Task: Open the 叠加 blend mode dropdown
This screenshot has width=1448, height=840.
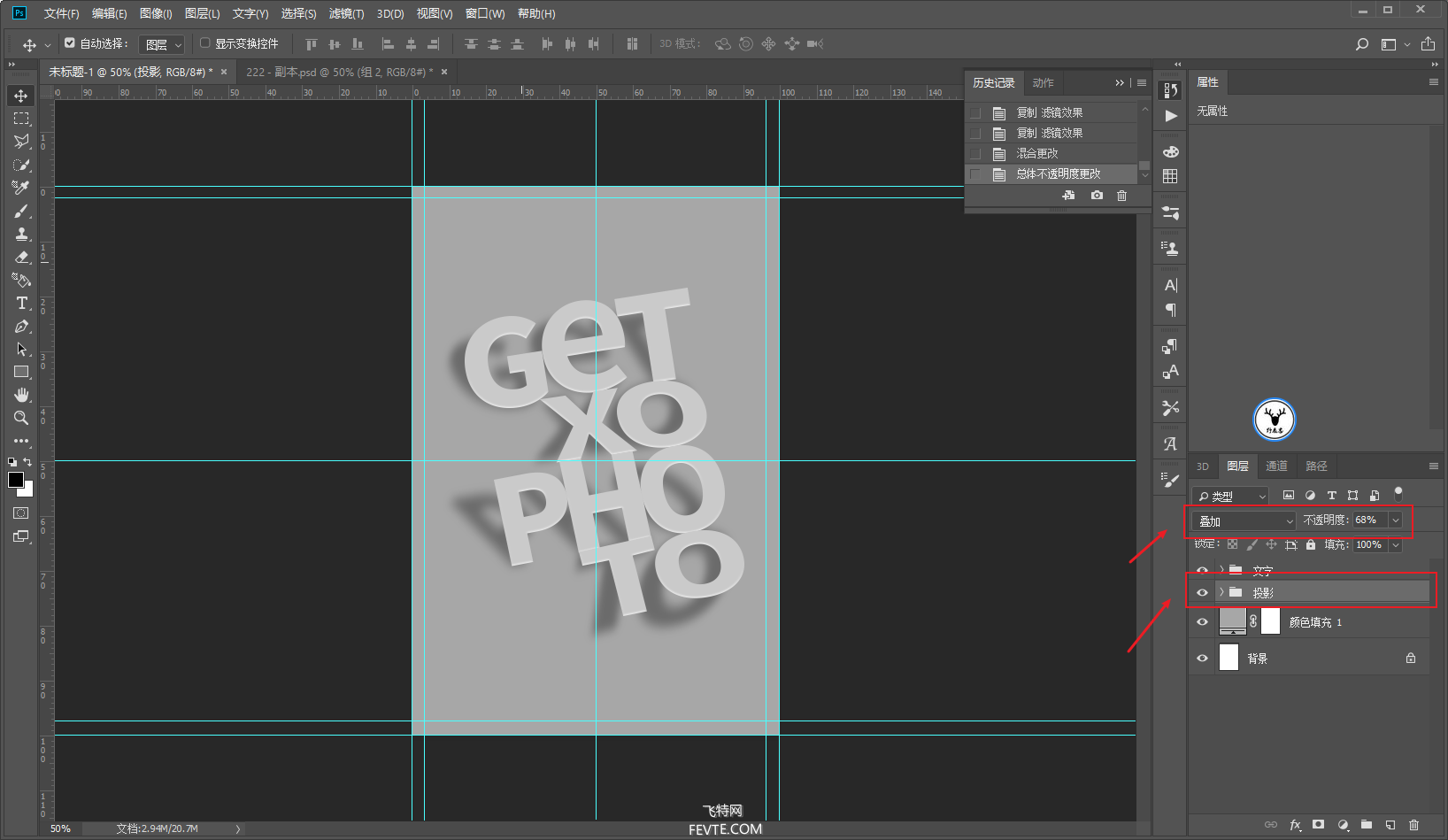Action: click(x=1244, y=520)
